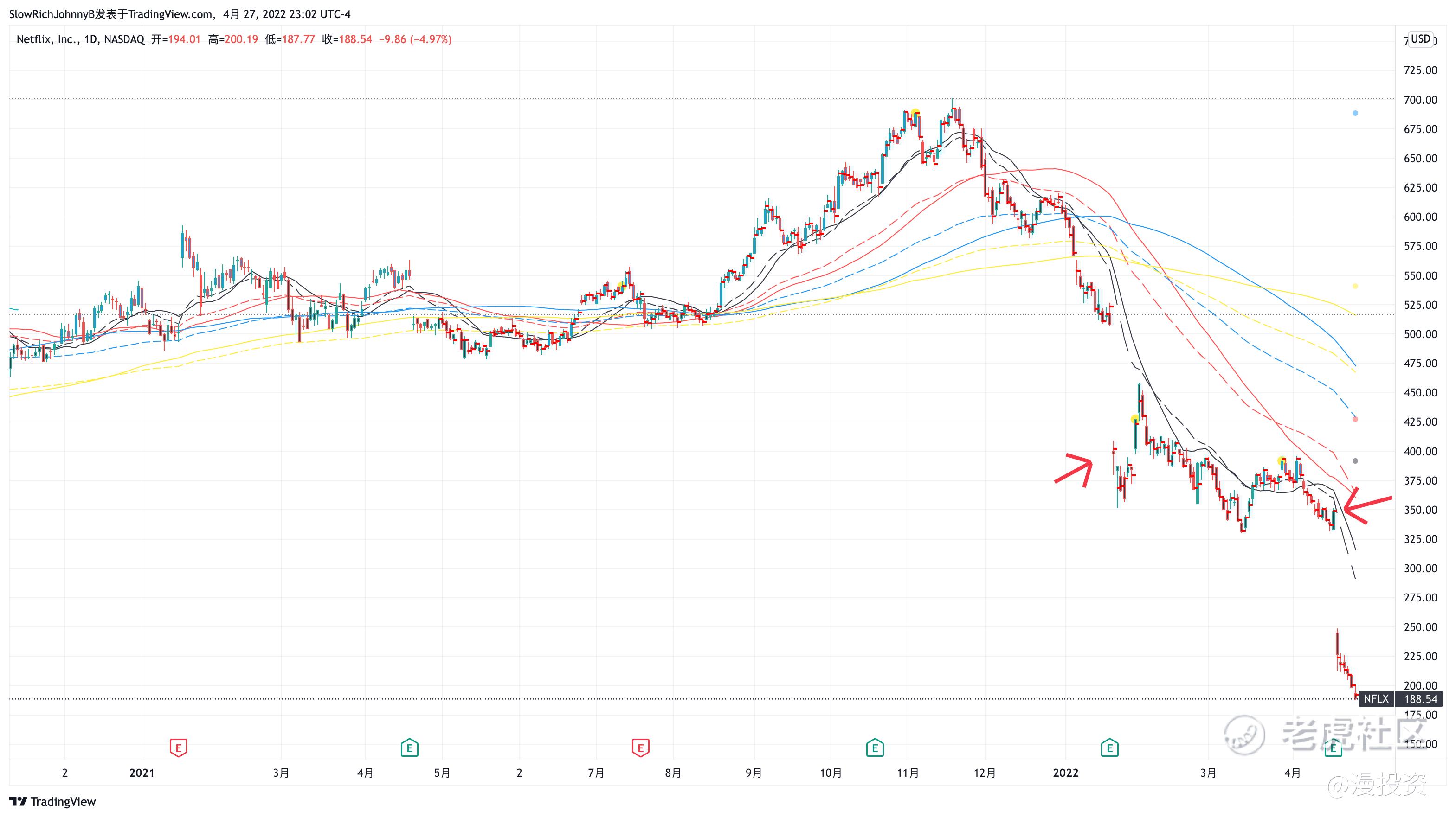Click the 5月 label on time axis

[442, 773]
